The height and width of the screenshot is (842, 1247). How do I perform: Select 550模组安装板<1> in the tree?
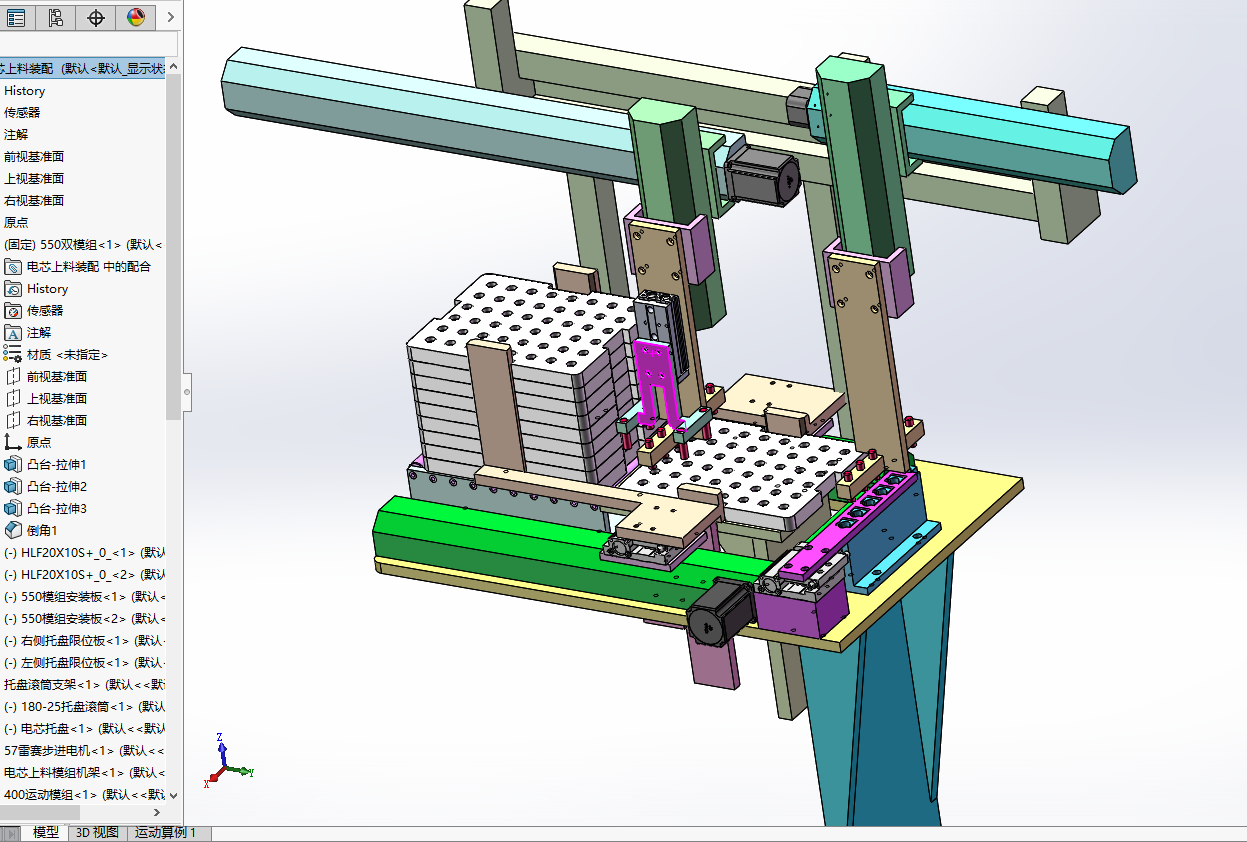coord(83,596)
